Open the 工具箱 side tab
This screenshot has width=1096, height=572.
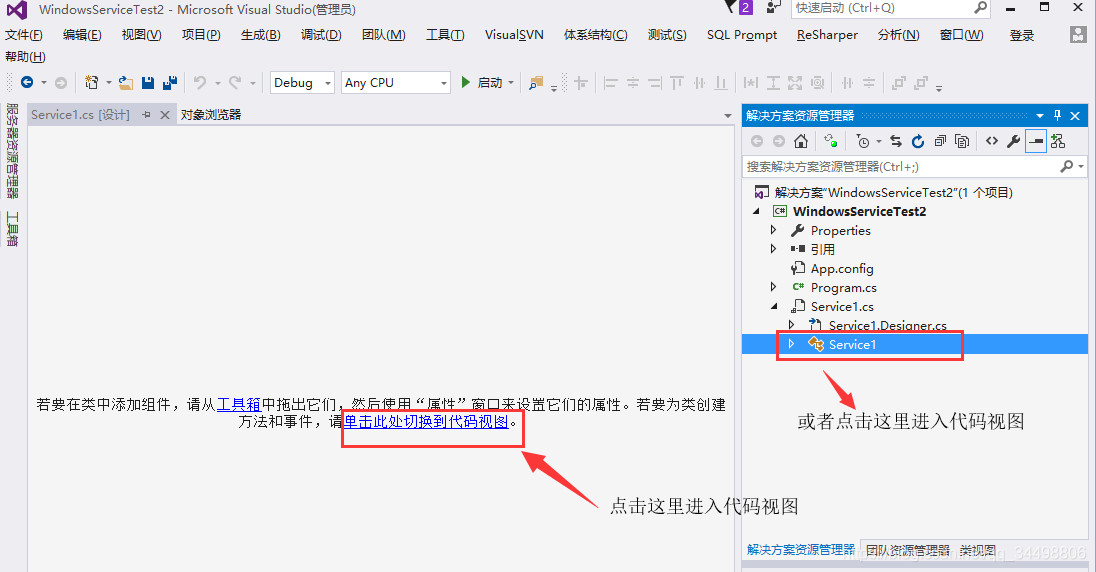(12, 229)
